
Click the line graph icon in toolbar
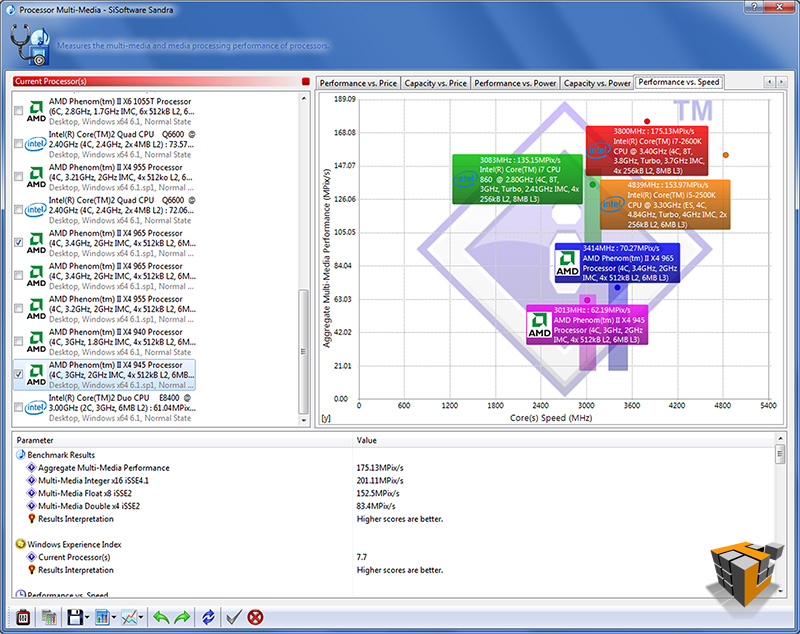point(129,618)
